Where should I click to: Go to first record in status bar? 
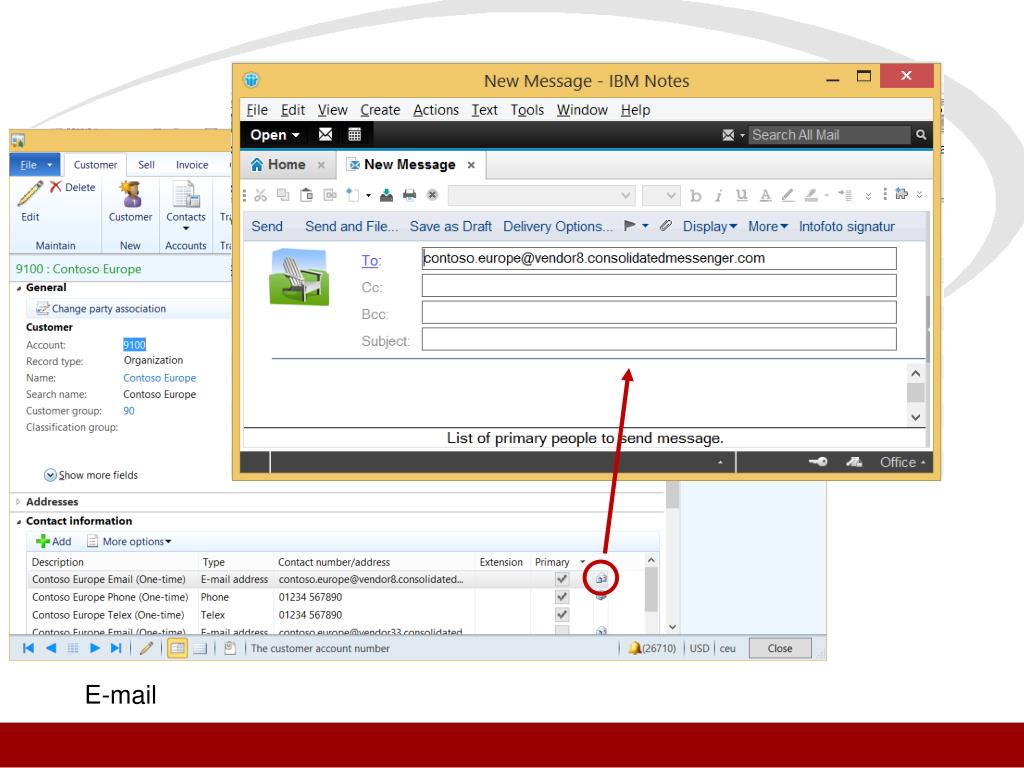click(x=28, y=648)
